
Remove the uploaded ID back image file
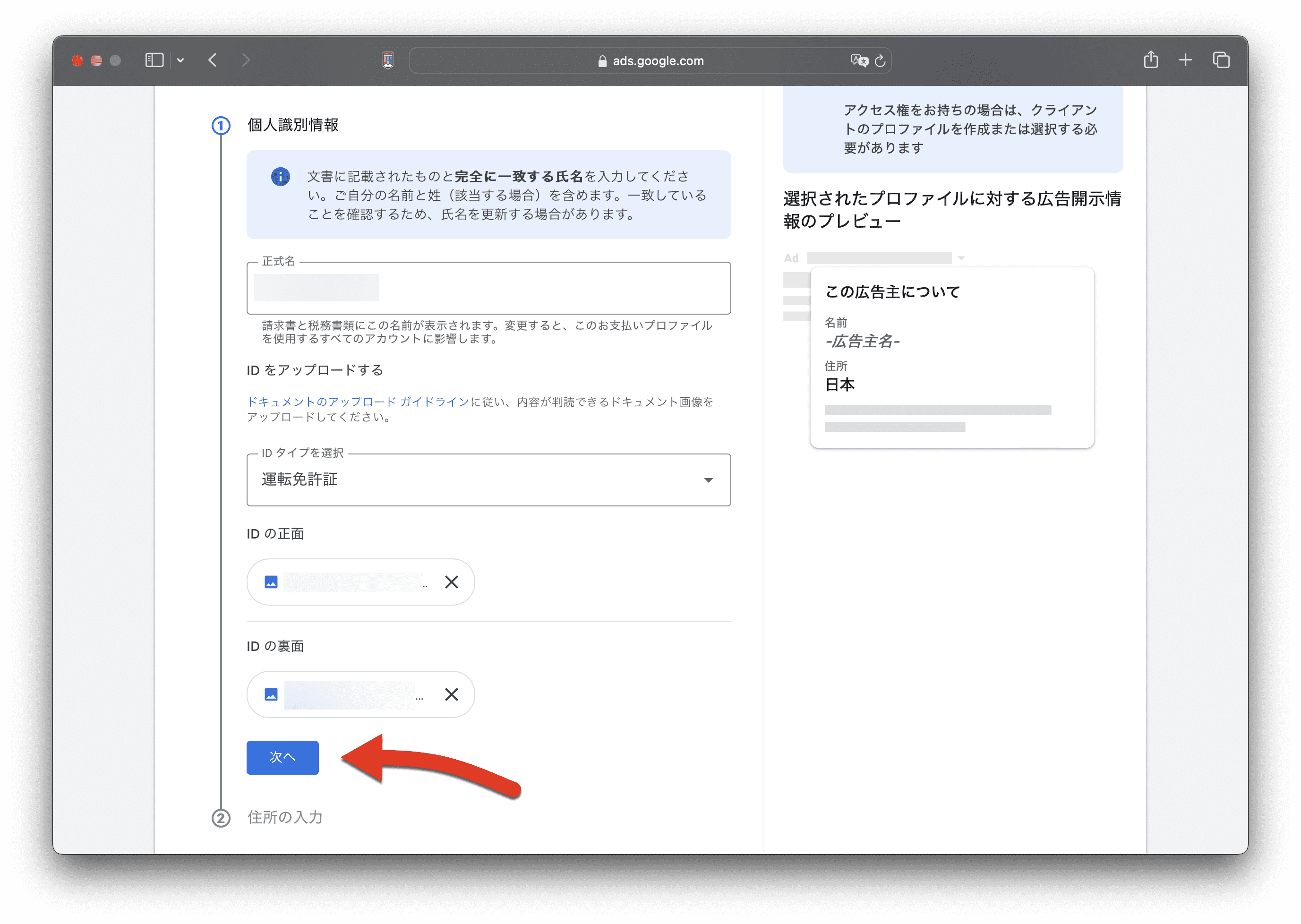452,694
